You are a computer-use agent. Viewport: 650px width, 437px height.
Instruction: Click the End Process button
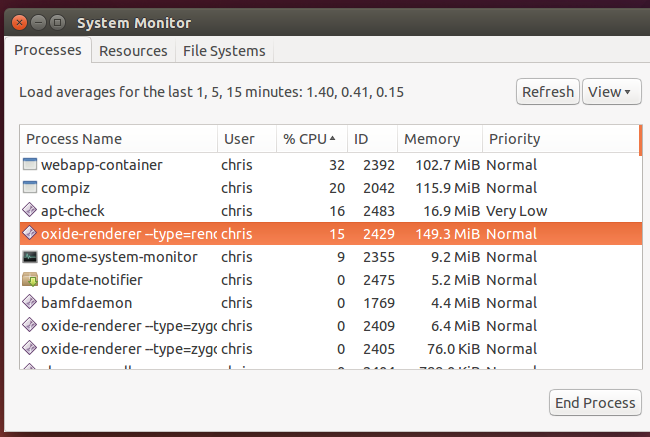[595, 403]
